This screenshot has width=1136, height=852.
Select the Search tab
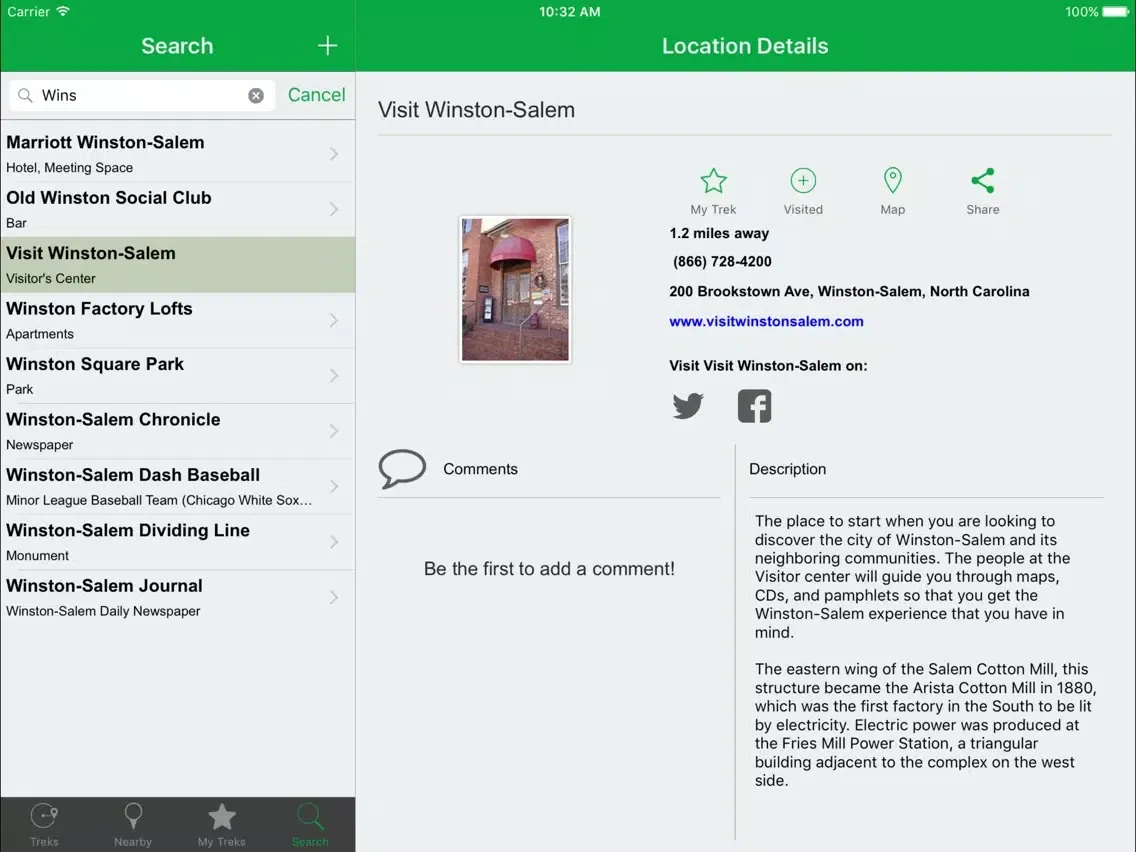(310, 825)
